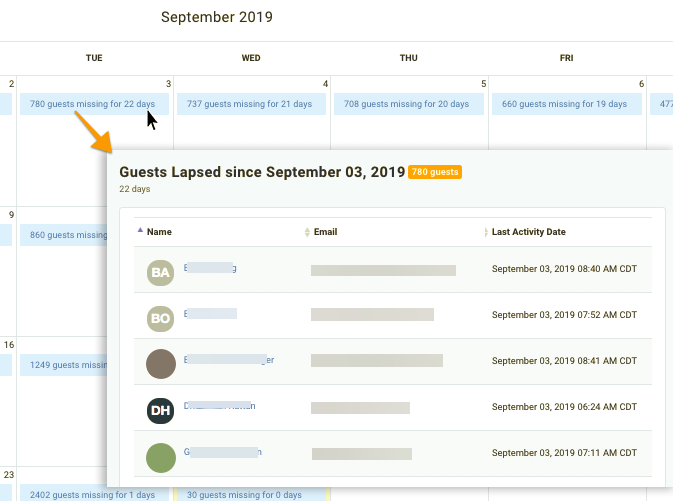Sort the guest list by Name column
Screen dimensions: 673x501
coord(159,232)
